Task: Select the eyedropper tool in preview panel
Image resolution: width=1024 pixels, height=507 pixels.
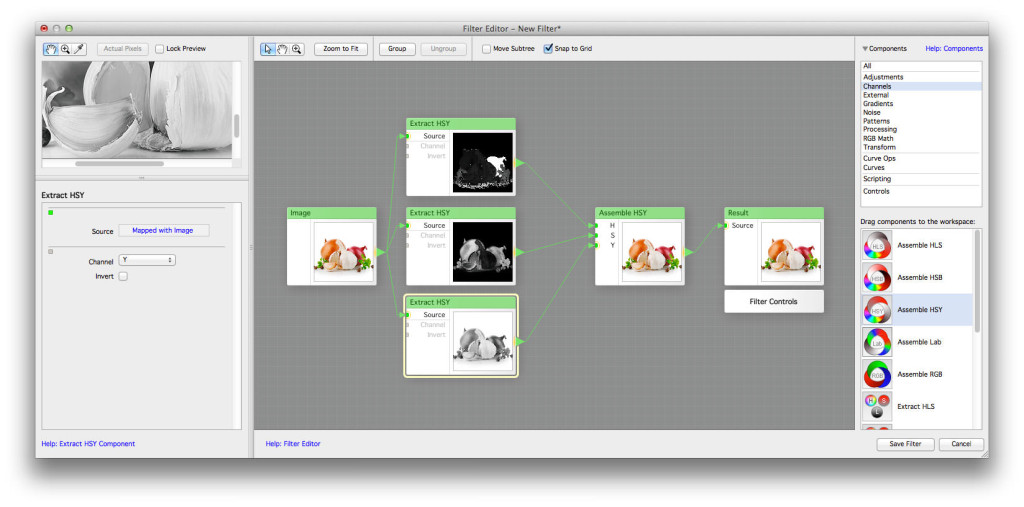Action: 79,49
